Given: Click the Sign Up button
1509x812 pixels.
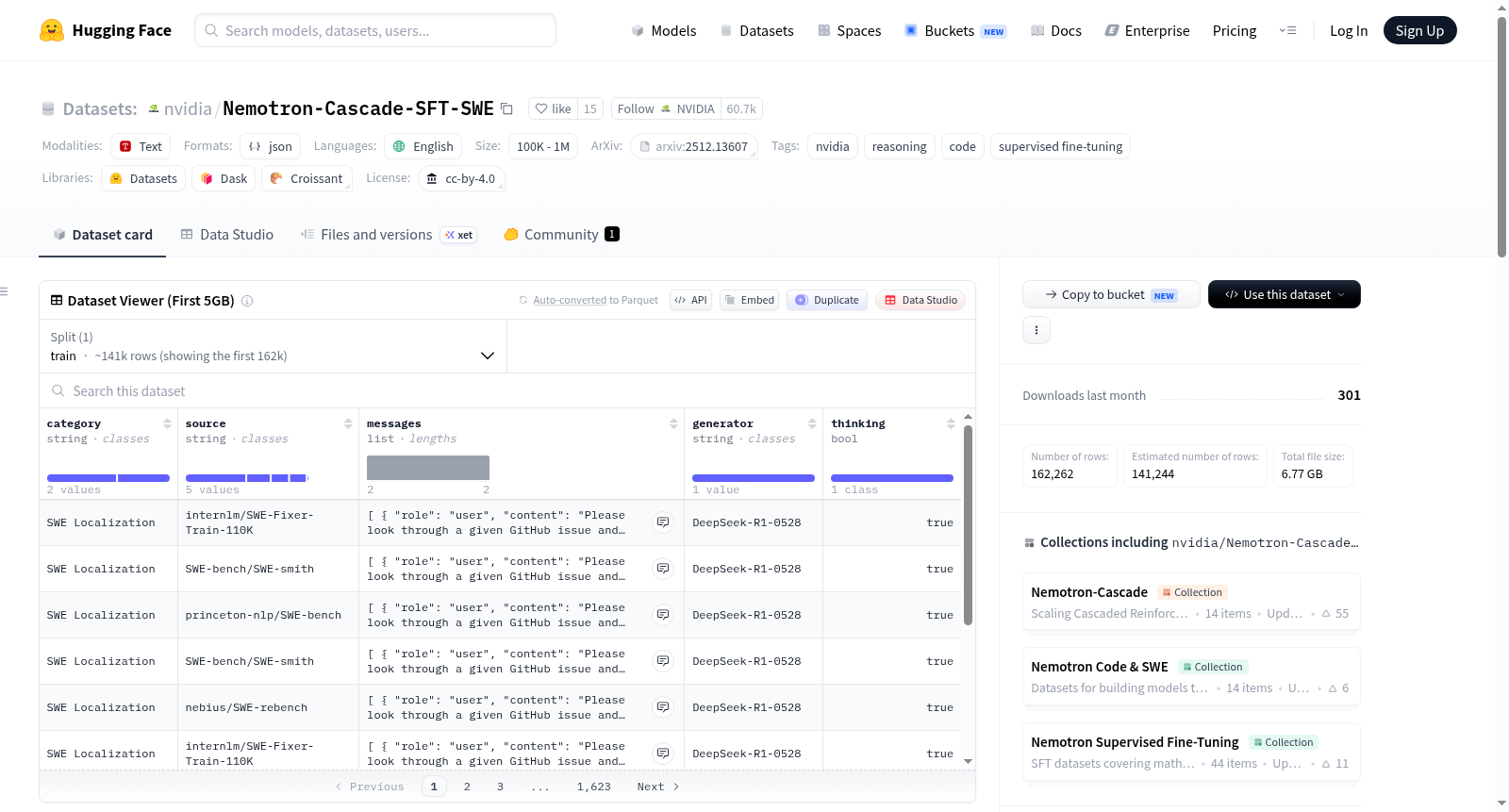Looking at the screenshot, I should pos(1419,30).
